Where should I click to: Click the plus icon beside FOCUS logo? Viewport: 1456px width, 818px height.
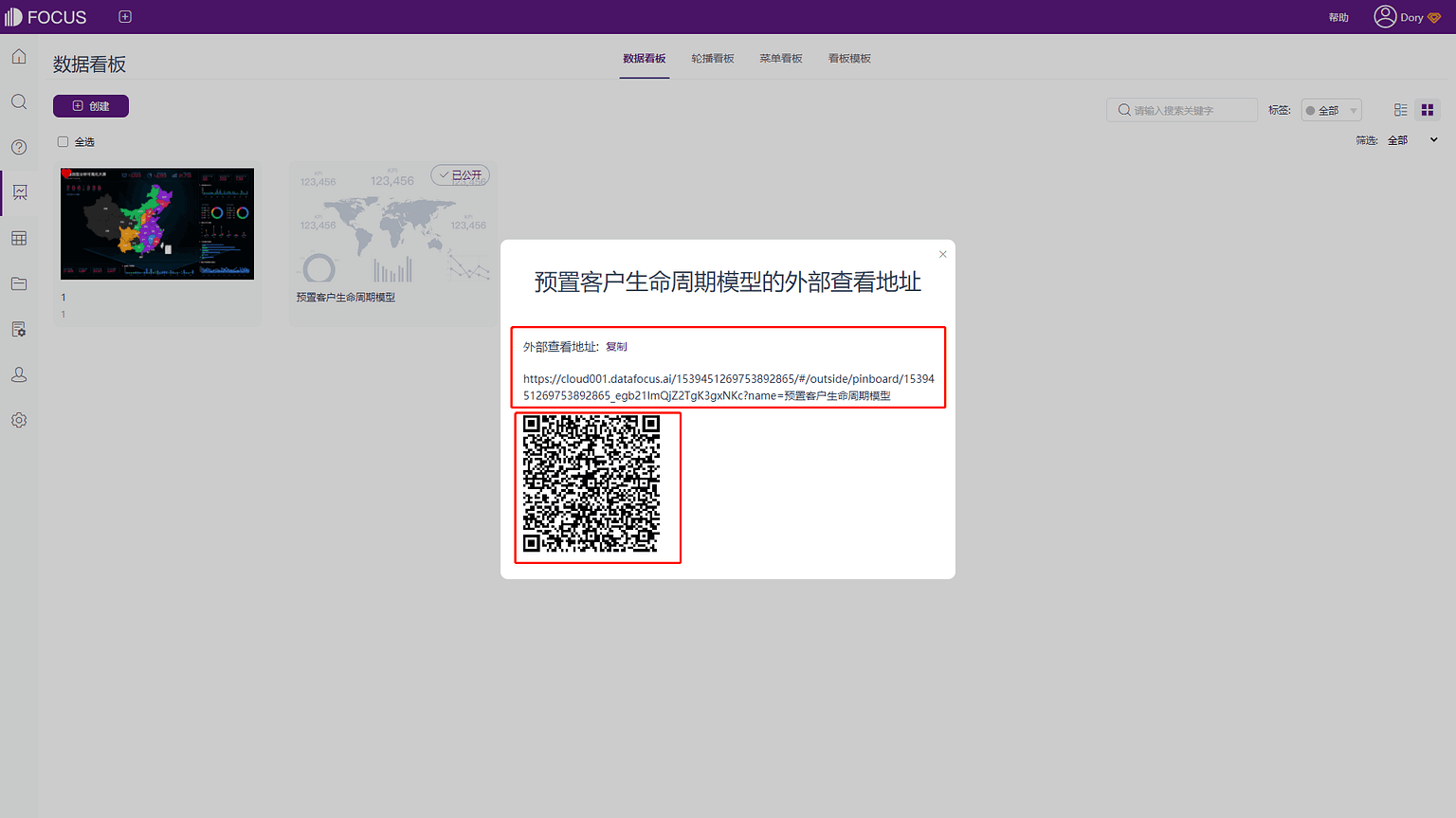(125, 17)
